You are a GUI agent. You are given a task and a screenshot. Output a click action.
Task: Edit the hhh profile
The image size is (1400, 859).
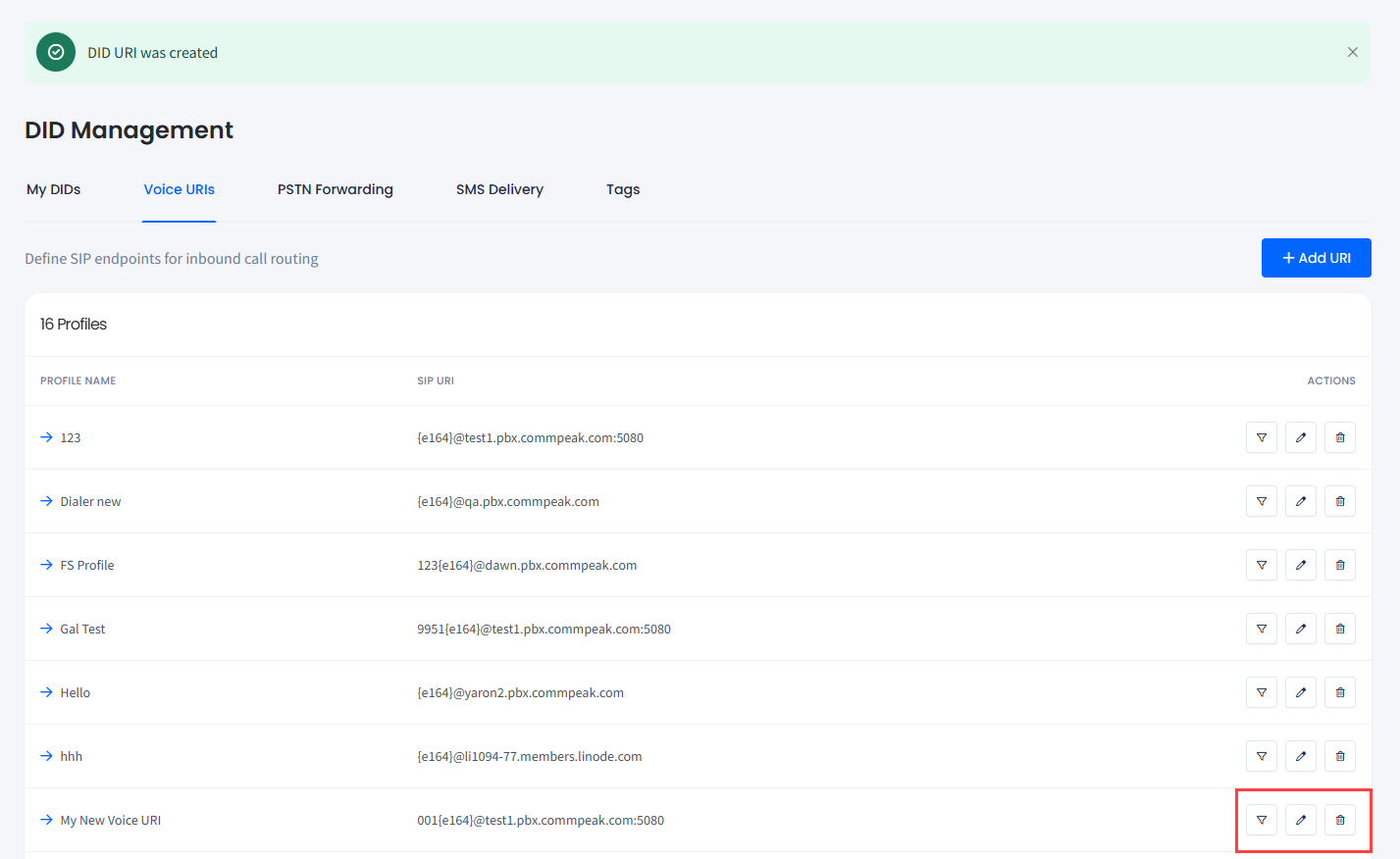pyautogui.click(x=1301, y=756)
